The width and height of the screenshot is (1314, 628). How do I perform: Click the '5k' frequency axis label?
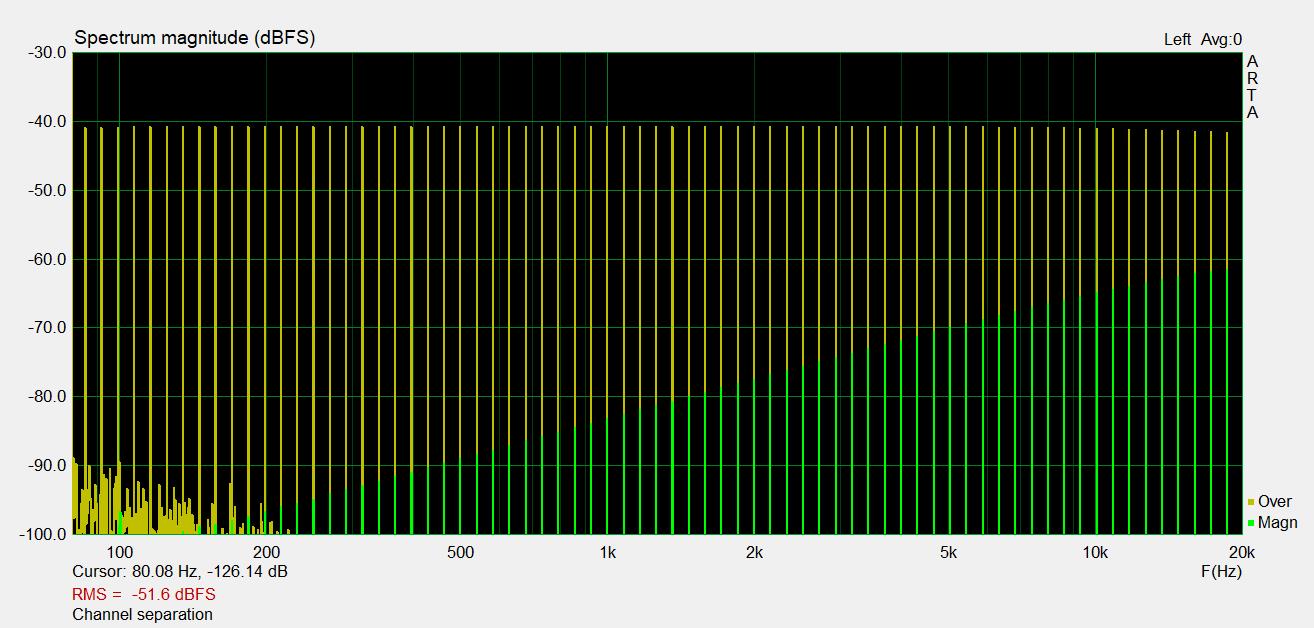[948, 553]
